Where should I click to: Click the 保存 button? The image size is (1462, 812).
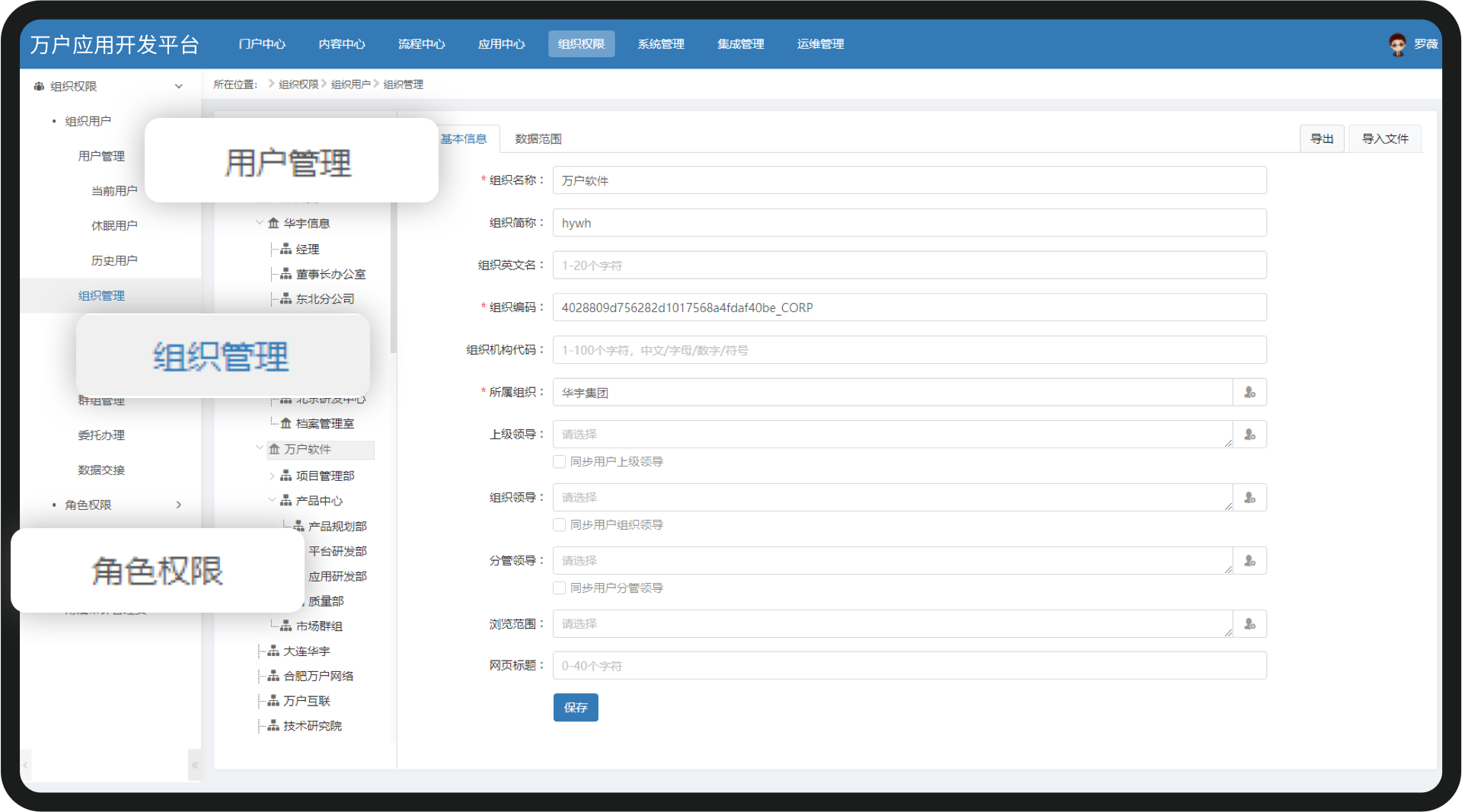[x=576, y=708]
